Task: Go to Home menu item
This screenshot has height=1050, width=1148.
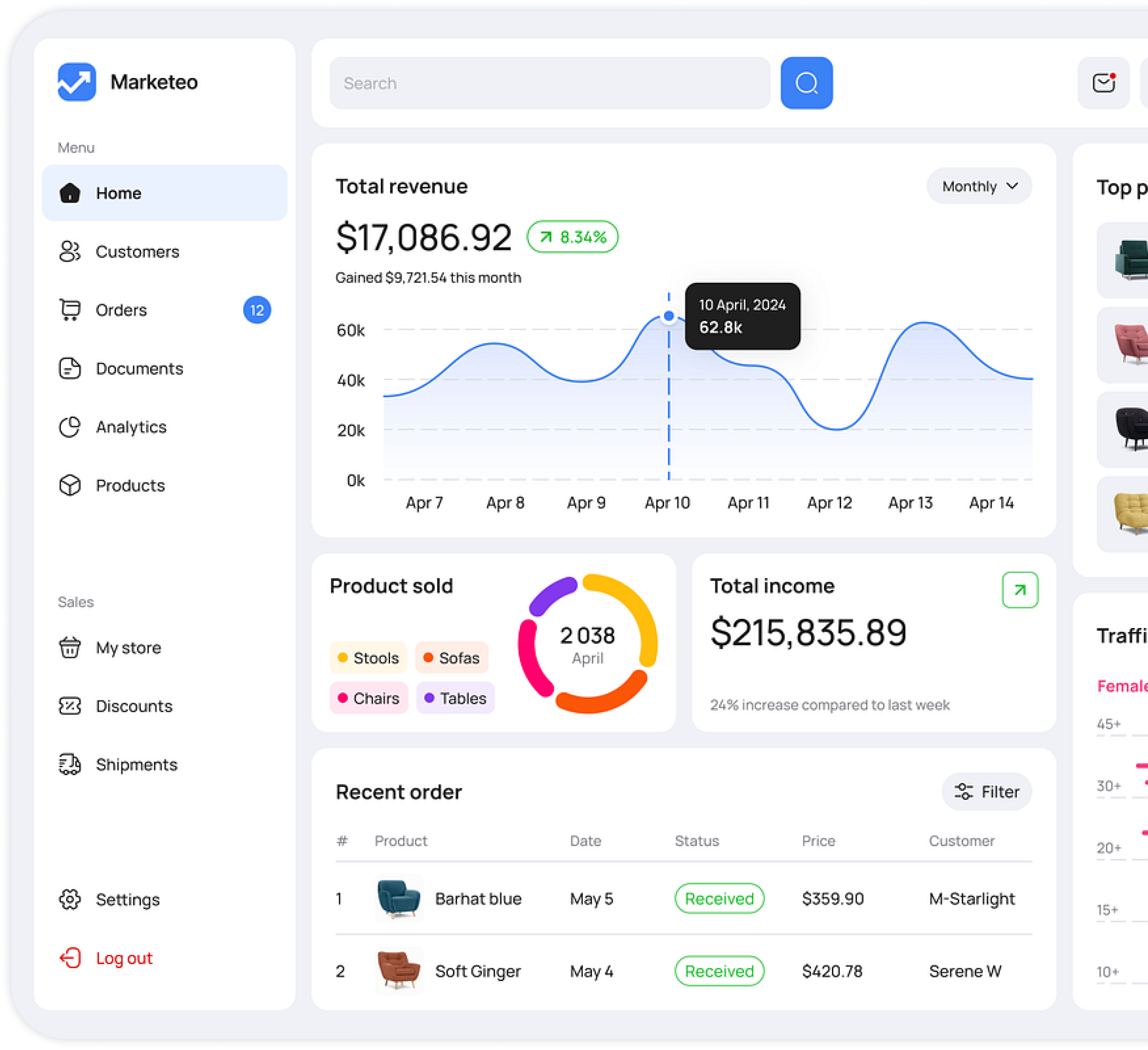Action: coord(165,193)
